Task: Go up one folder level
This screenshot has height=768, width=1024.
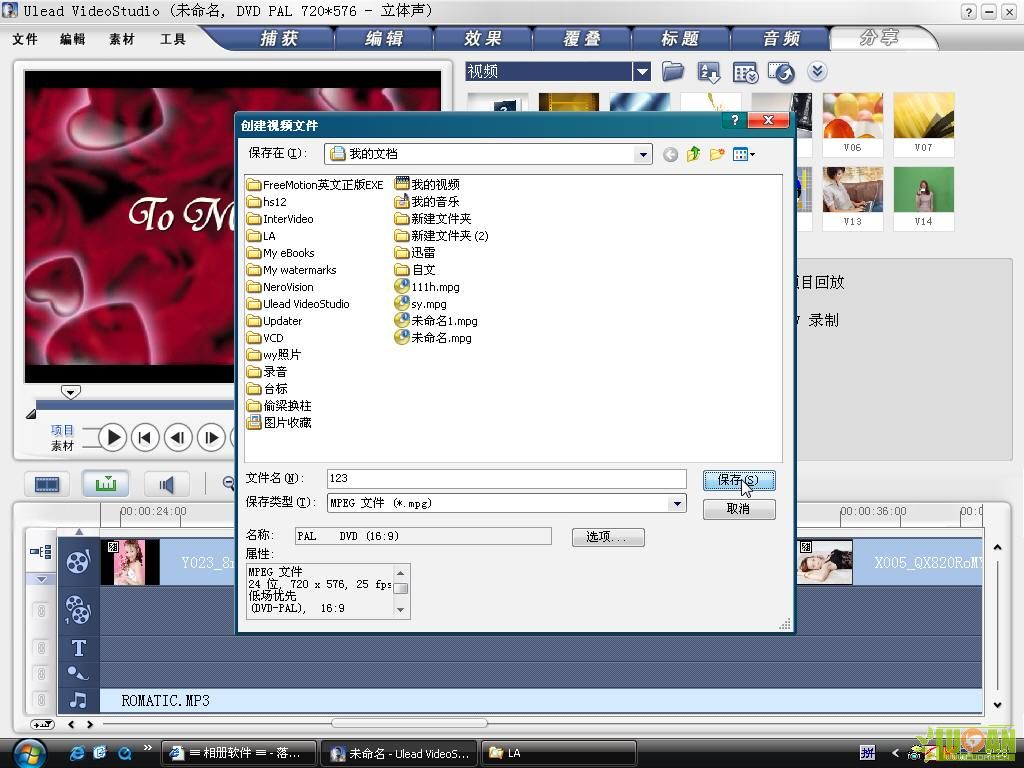Action: click(x=694, y=154)
